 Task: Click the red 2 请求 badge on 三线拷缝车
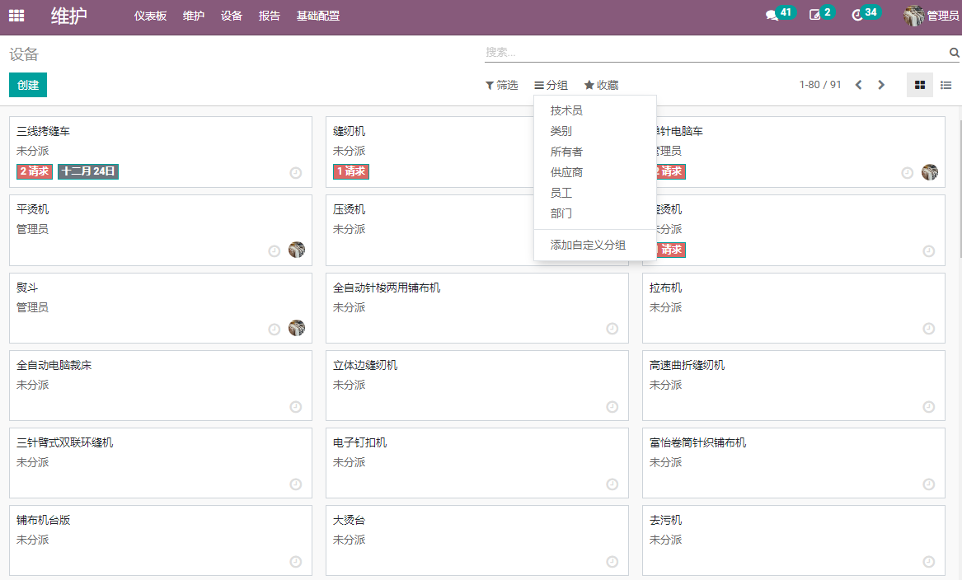tap(35, 171)
